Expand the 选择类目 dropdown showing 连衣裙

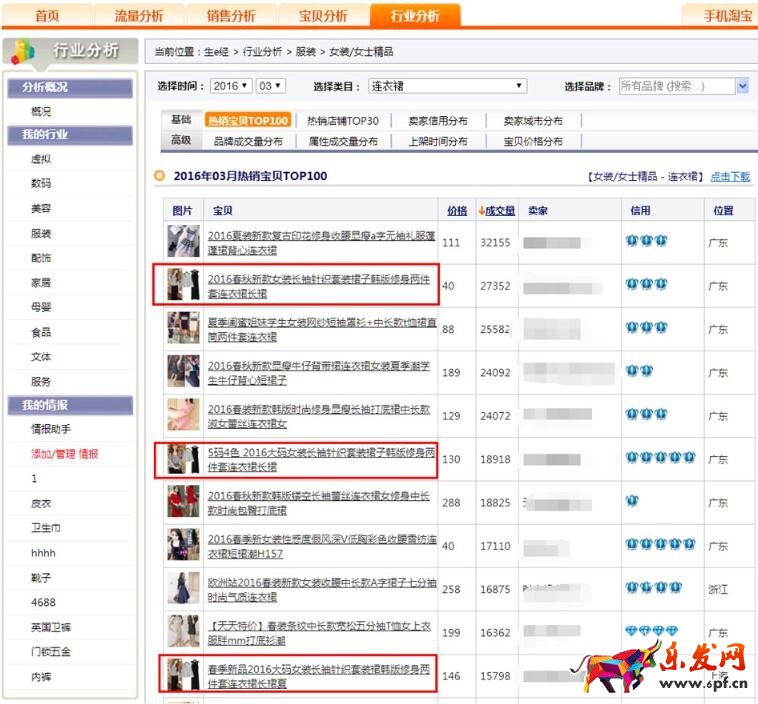pos(446,86)
